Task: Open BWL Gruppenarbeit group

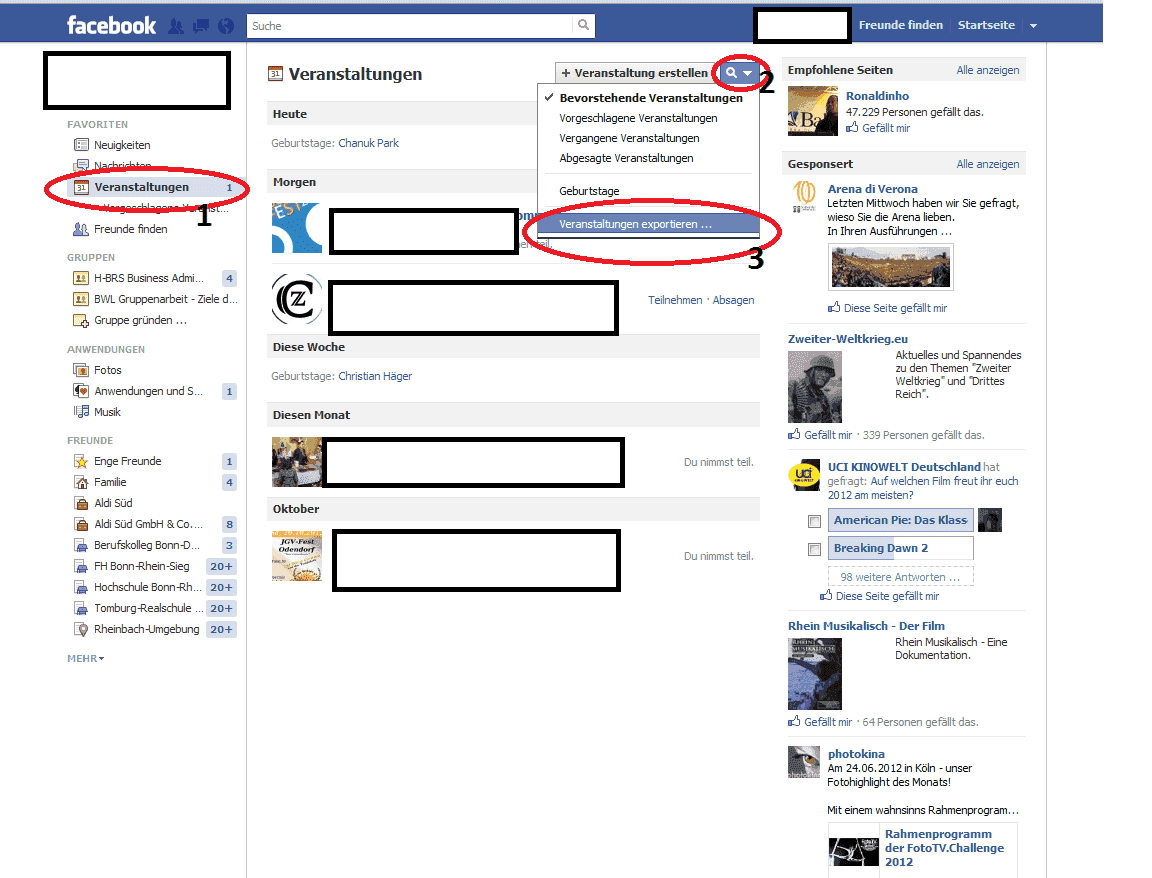Action: click(165, 299)
